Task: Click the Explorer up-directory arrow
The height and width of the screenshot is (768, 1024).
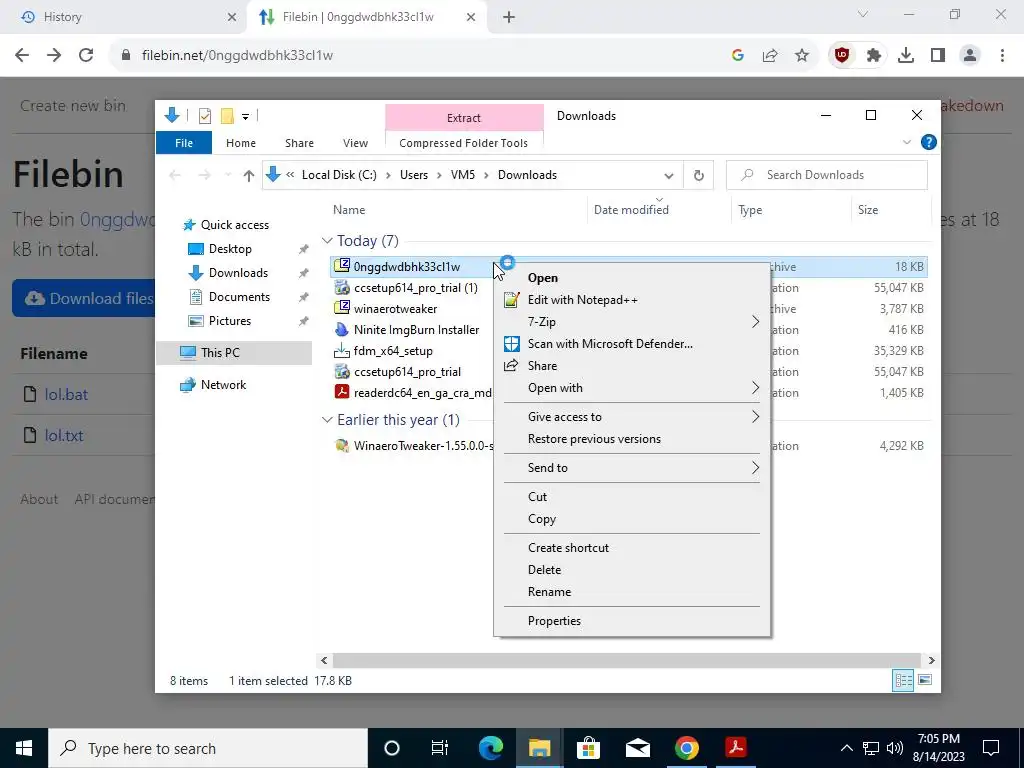Action: point(248,175)
